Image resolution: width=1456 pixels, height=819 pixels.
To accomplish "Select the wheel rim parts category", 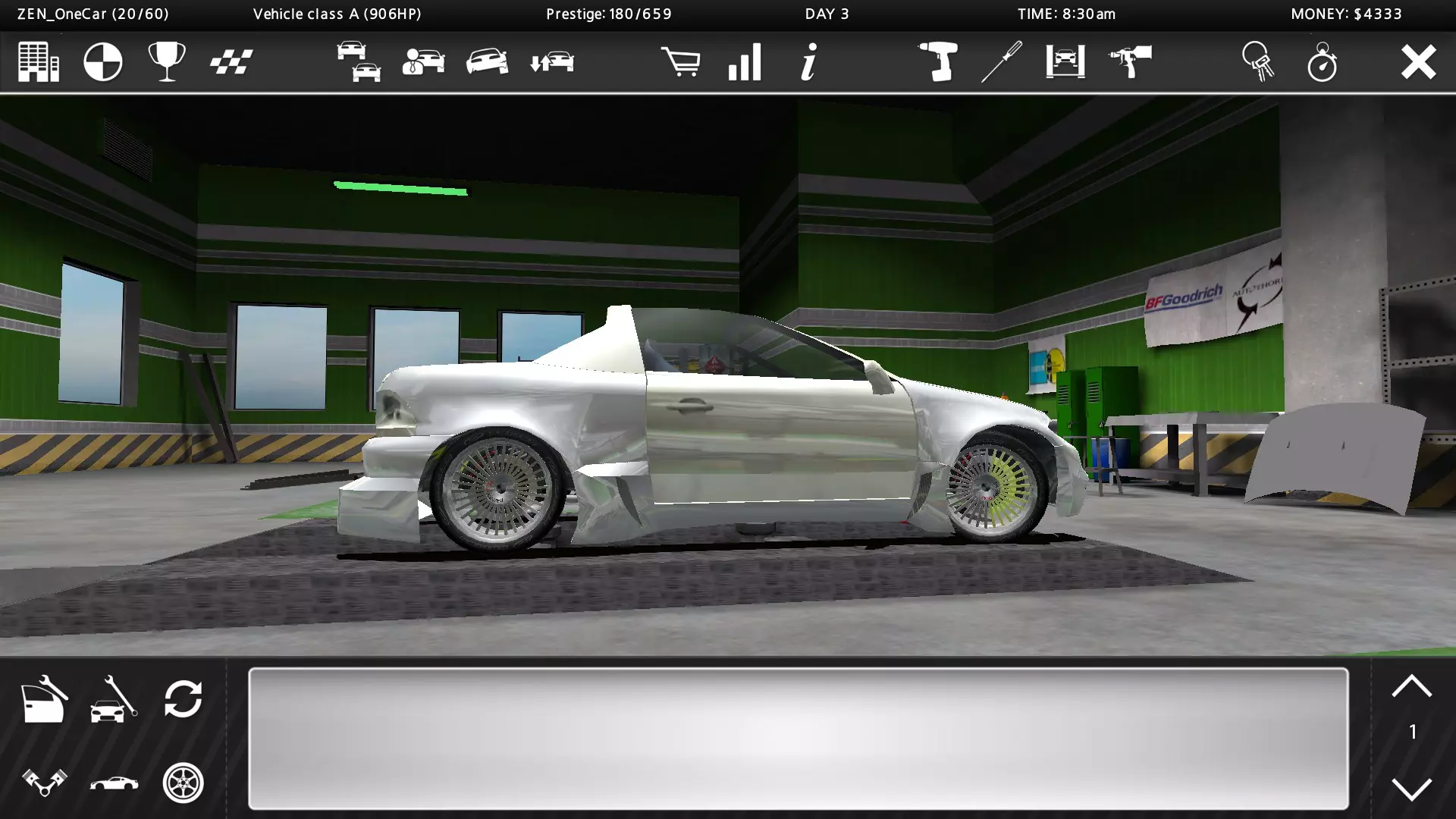I will pyautogui.click(x=183, y=783).
